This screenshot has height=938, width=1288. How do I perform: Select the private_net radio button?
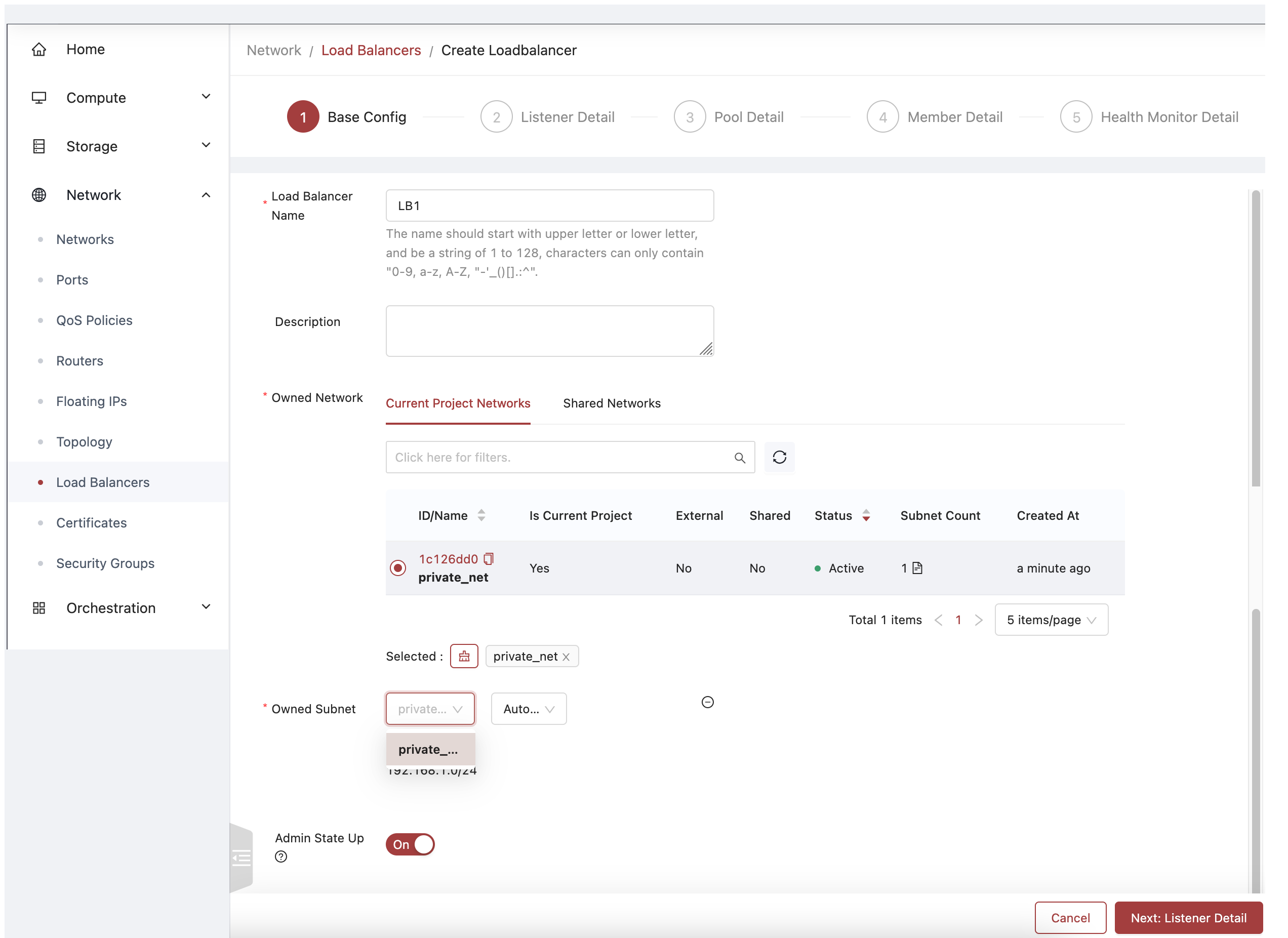tap(398, 567)
